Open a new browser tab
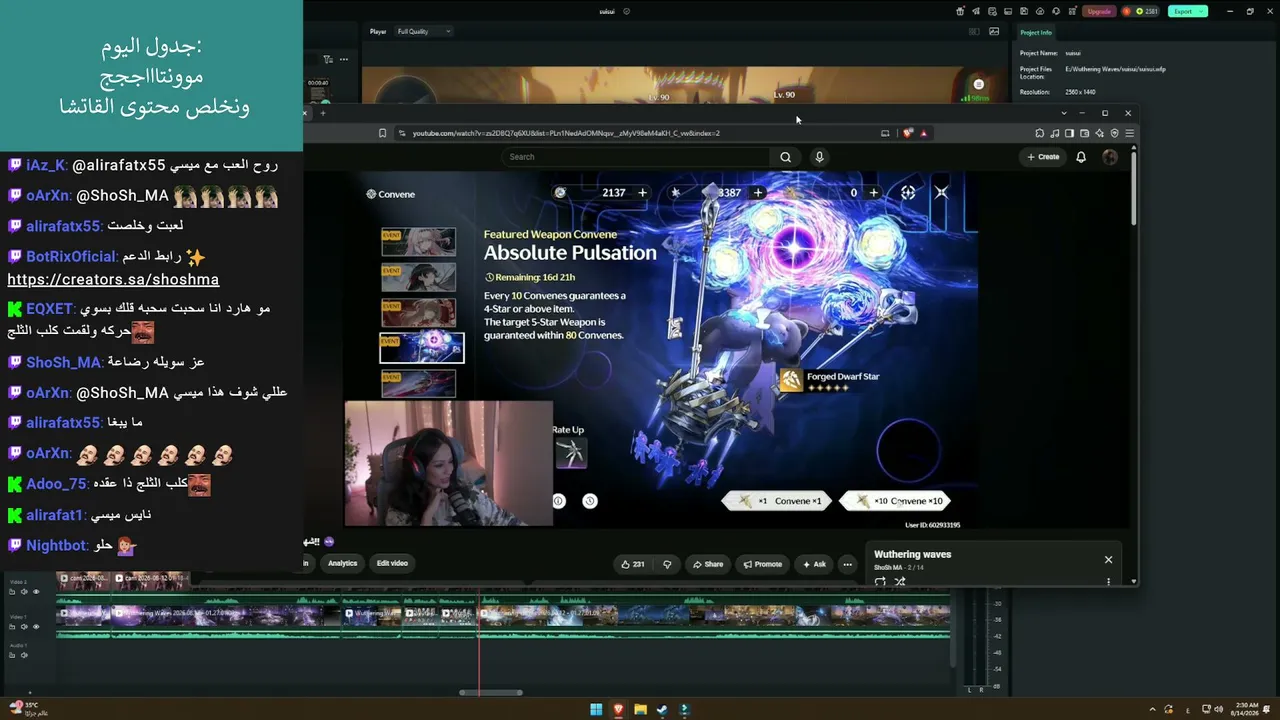The height and width of the screenshot is (720, 1280). coord(322,113)
